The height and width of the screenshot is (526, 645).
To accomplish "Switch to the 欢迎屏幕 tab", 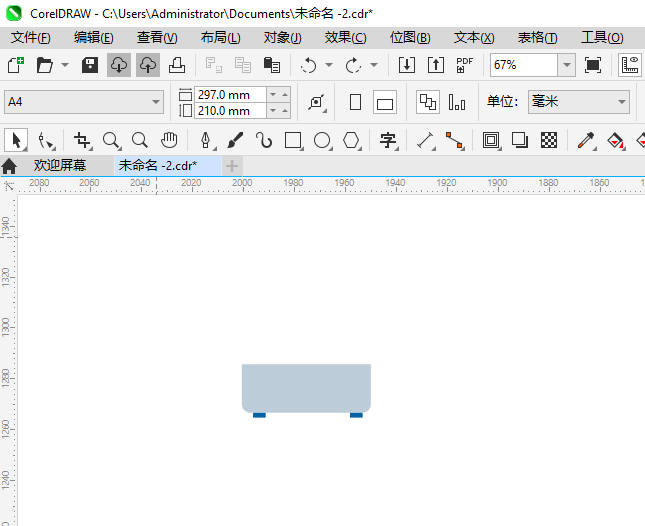I will [x=60, y=165].
